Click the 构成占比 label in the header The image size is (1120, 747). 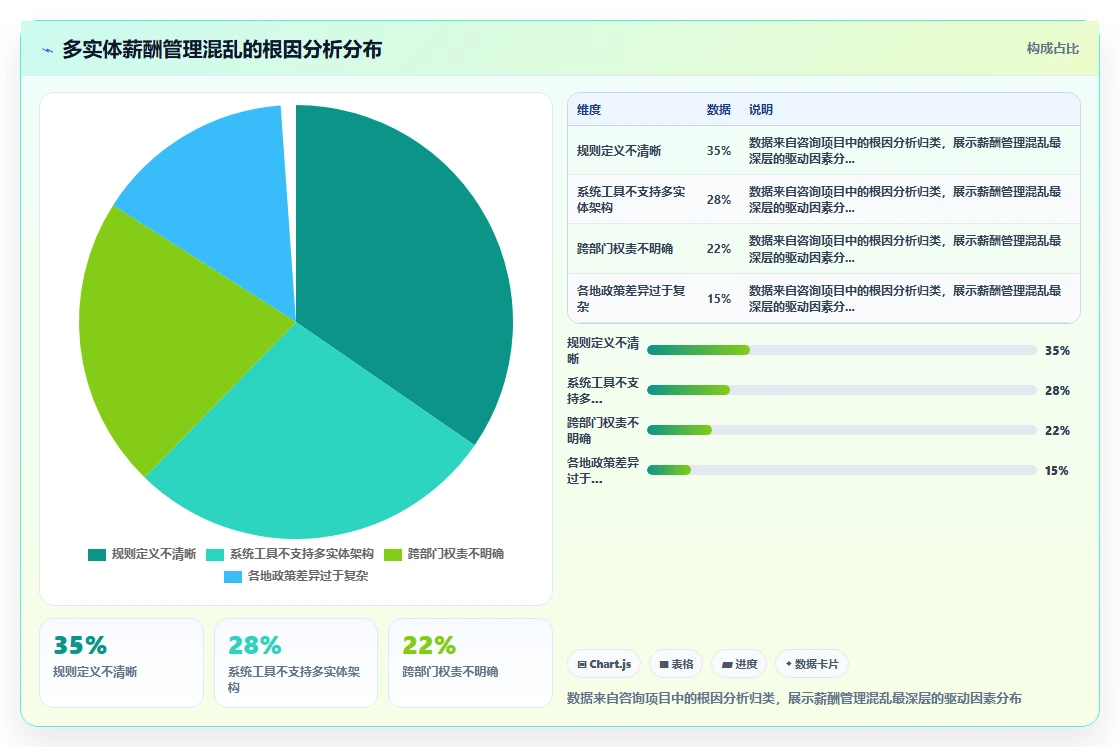coord(1052,49)
